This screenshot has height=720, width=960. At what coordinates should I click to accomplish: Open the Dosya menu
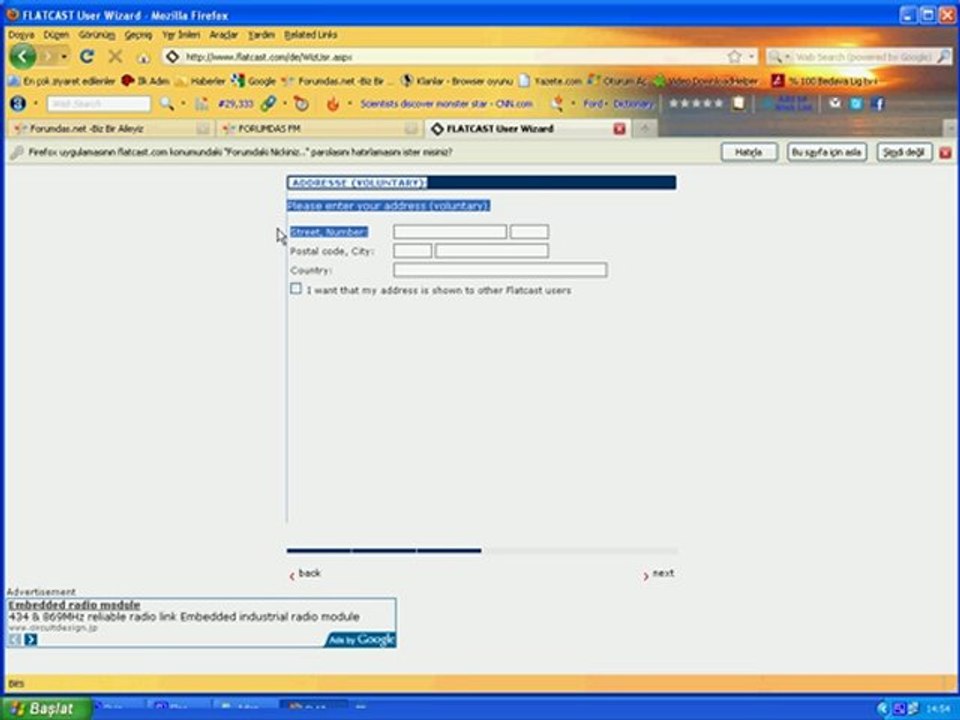(21, 35)
